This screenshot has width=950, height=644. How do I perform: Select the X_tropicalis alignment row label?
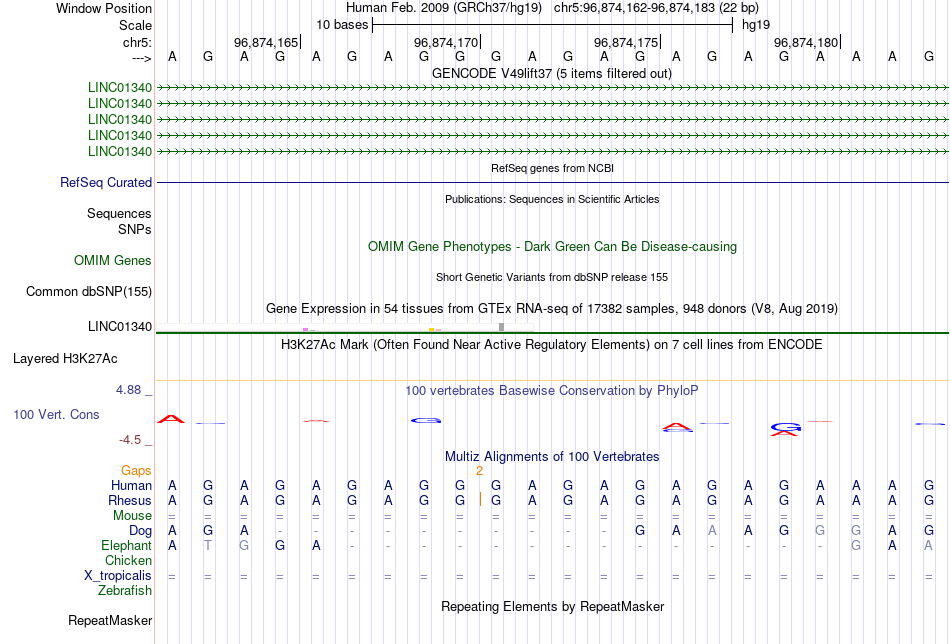[118, 576]
